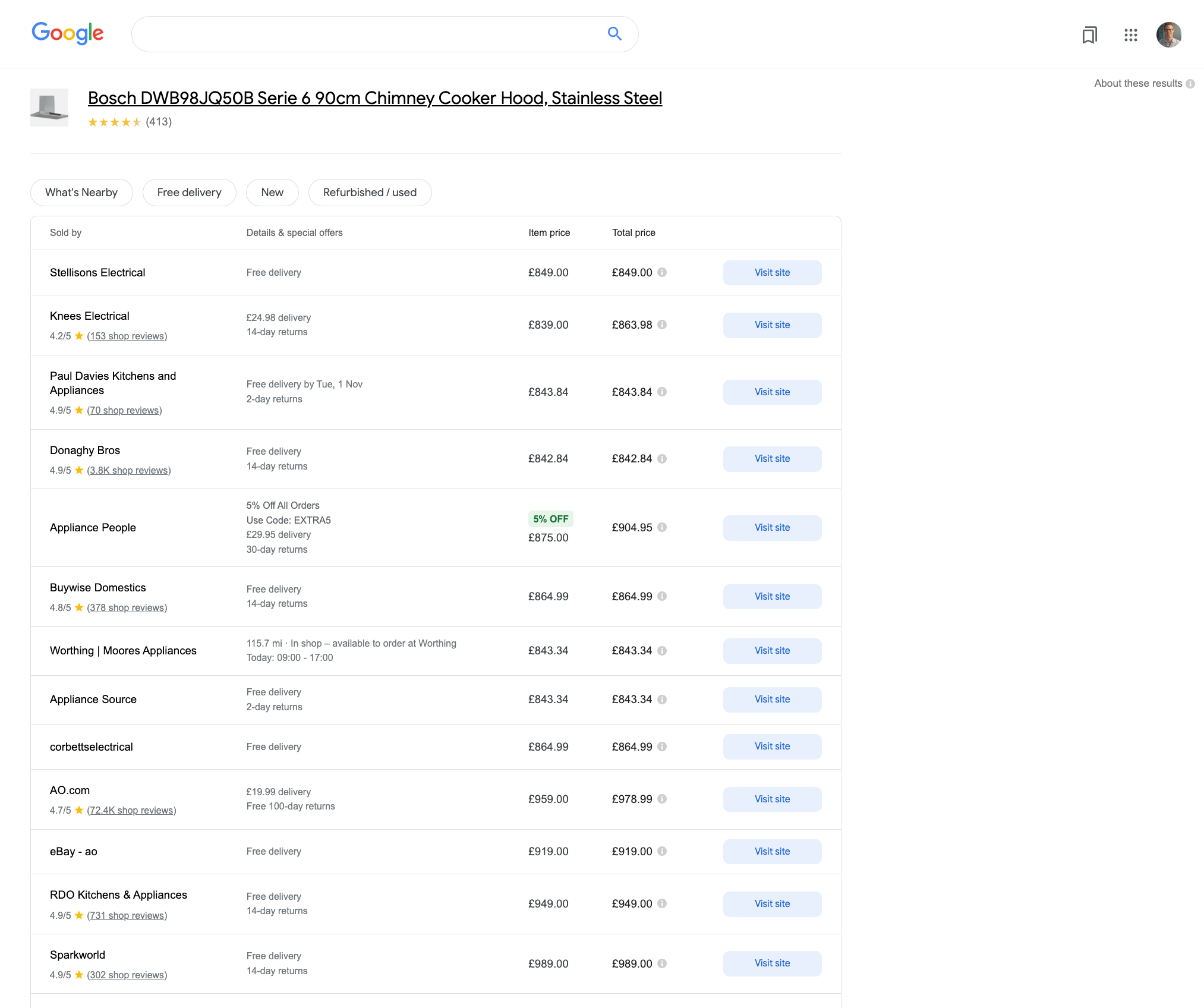The height and width of the screenshot is (1008, 1204).
Task: Visit site for Stellisons Electrical
Action: click(772, 273)
